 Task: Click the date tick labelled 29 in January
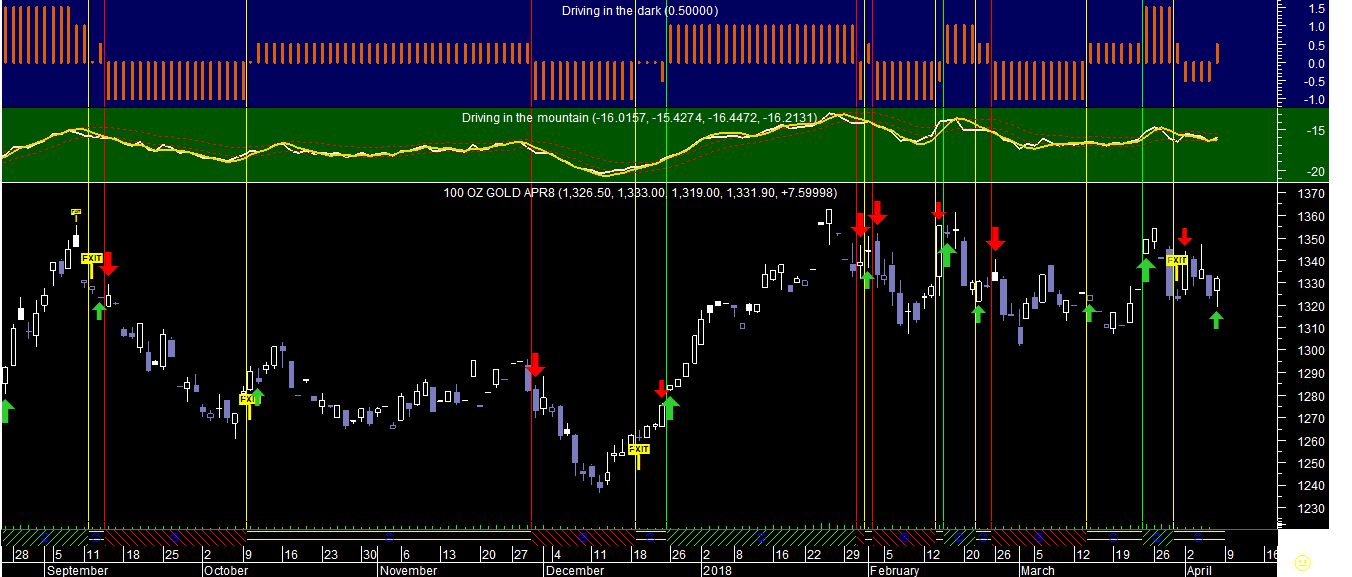853,555
